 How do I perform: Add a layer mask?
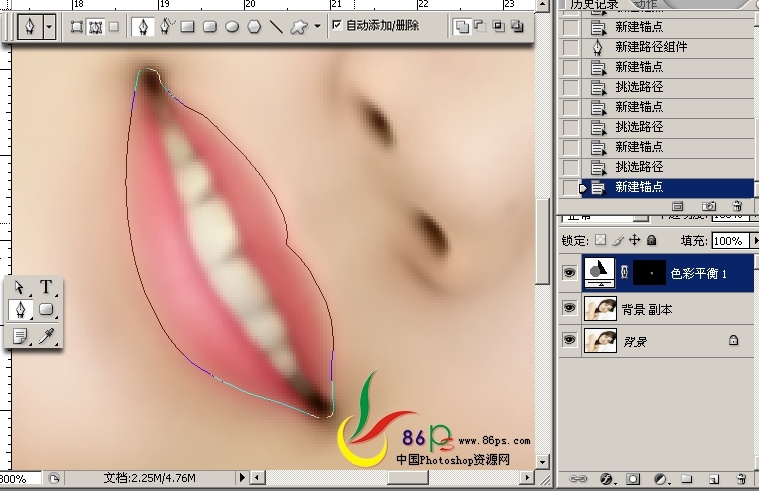[633, 479]
